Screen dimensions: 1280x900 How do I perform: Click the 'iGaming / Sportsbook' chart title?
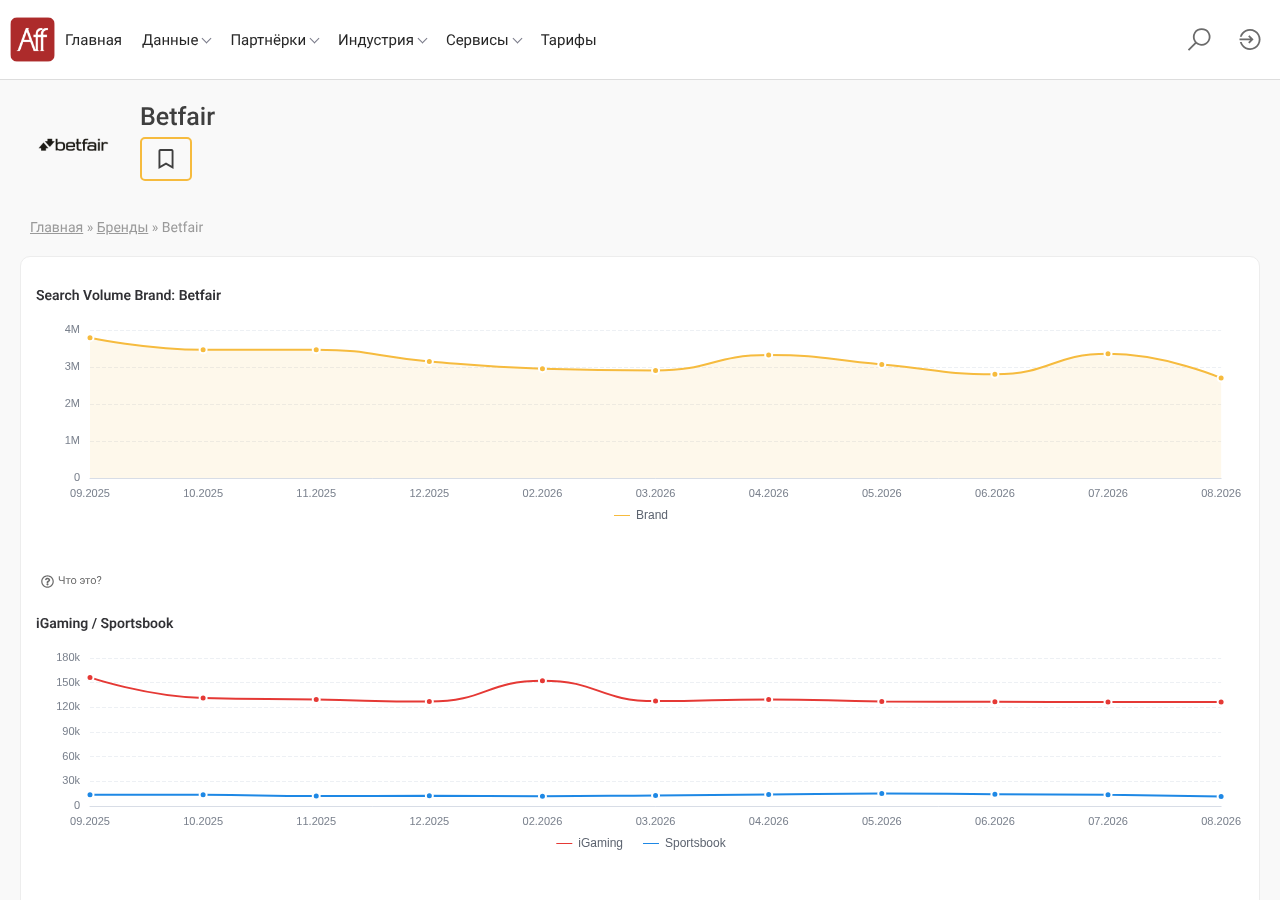(105, 623)
